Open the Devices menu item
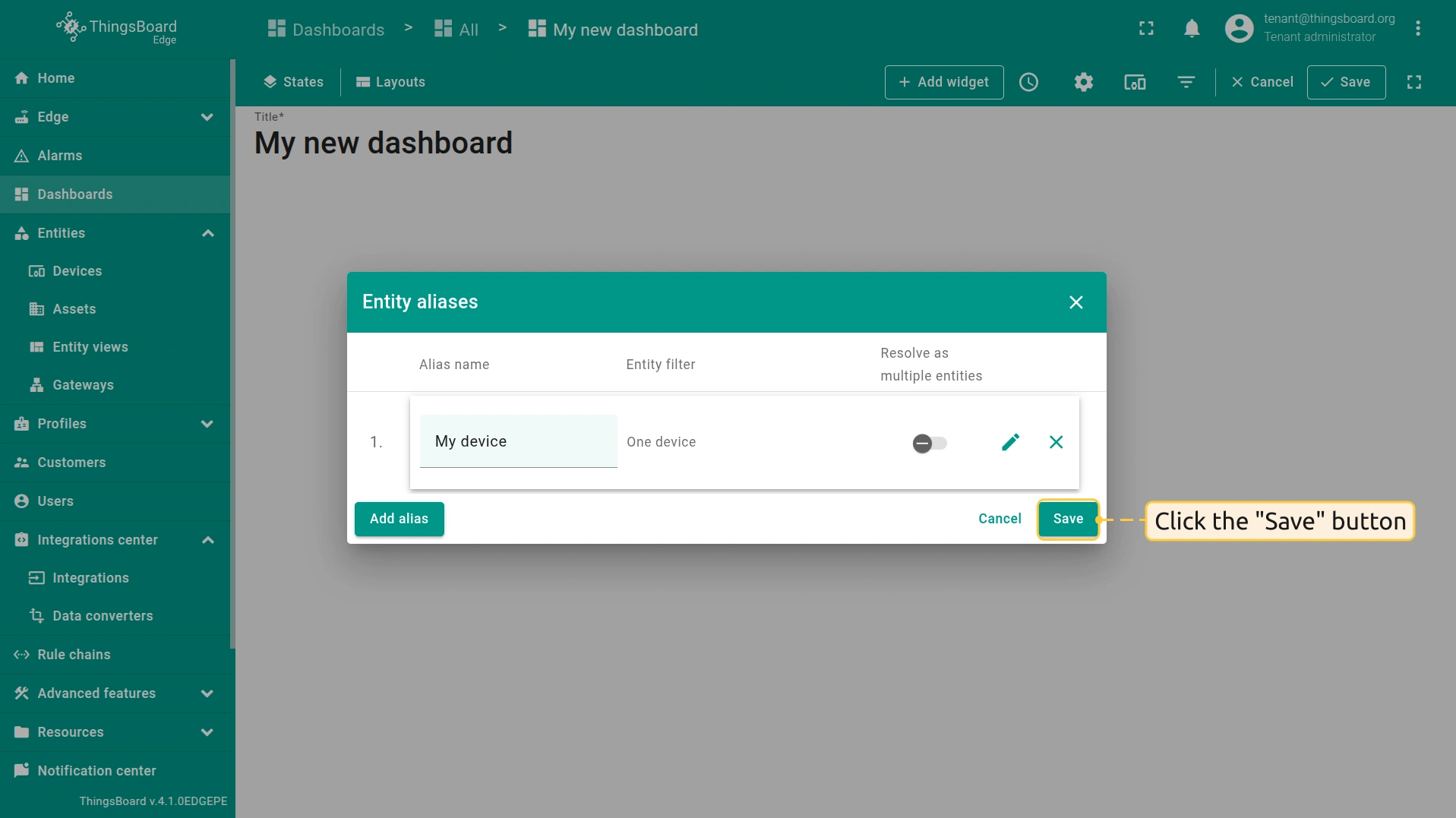Image resolution: width=1456 pixels, height=818 pixels. 77,271
